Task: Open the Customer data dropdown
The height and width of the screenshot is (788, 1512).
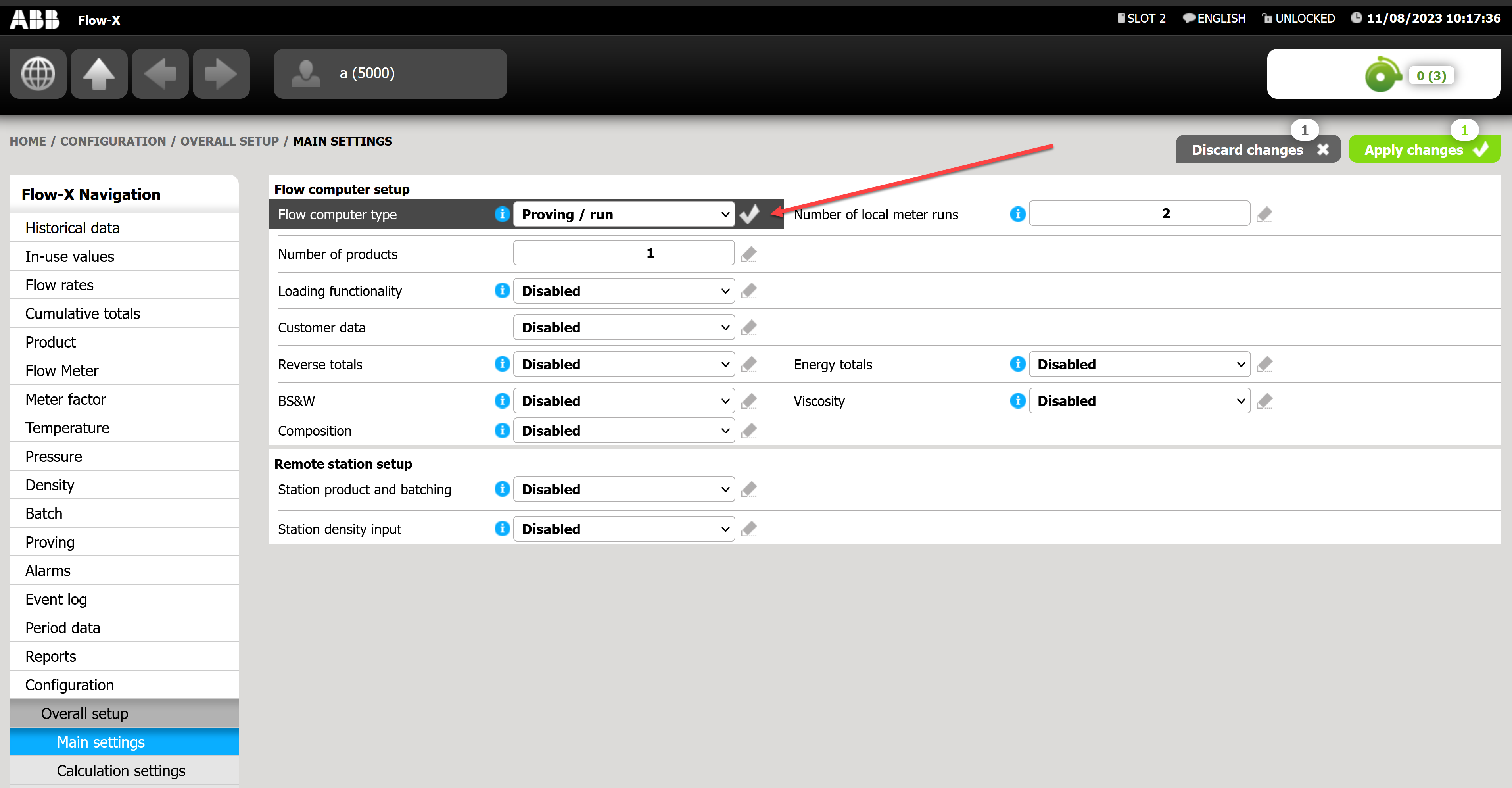Action: tap(624, 327)
